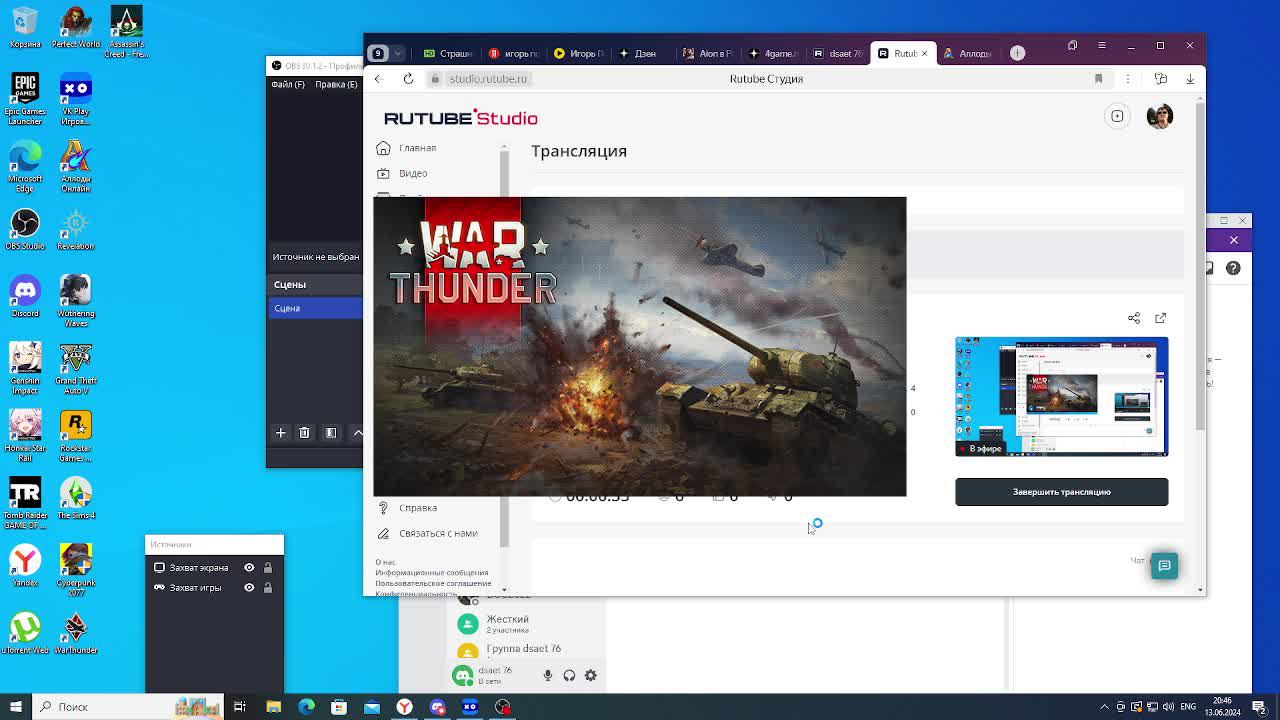Open the user profile avatar
The width and height of the screenshot is (1280, 720).
coord(1160,116)
